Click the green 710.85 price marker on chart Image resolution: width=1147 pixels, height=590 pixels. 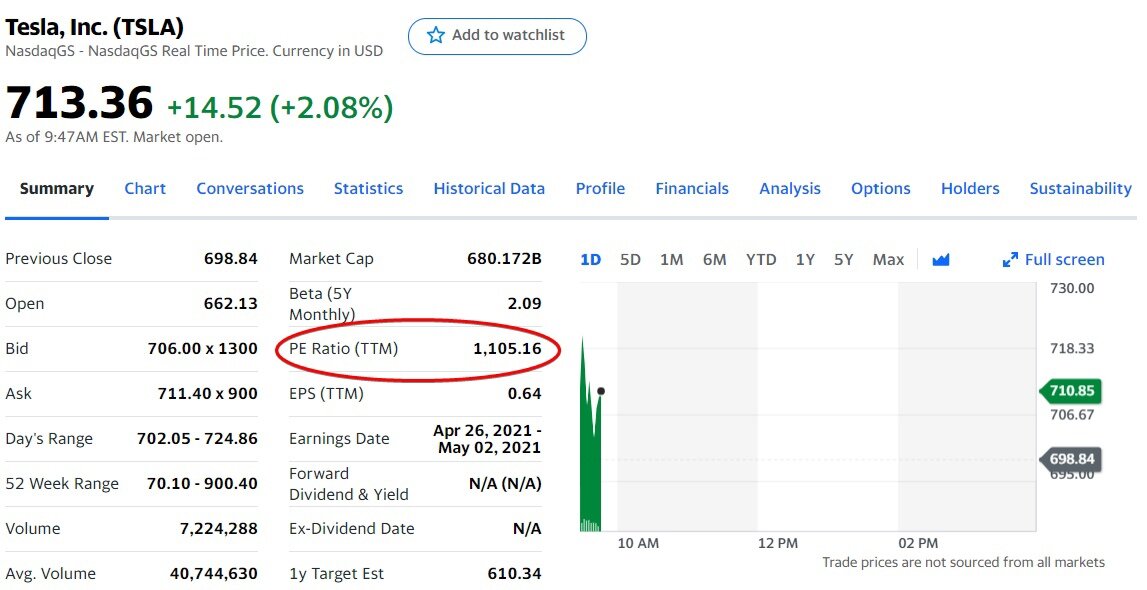pyautogui.click(x=1071, y=390)
